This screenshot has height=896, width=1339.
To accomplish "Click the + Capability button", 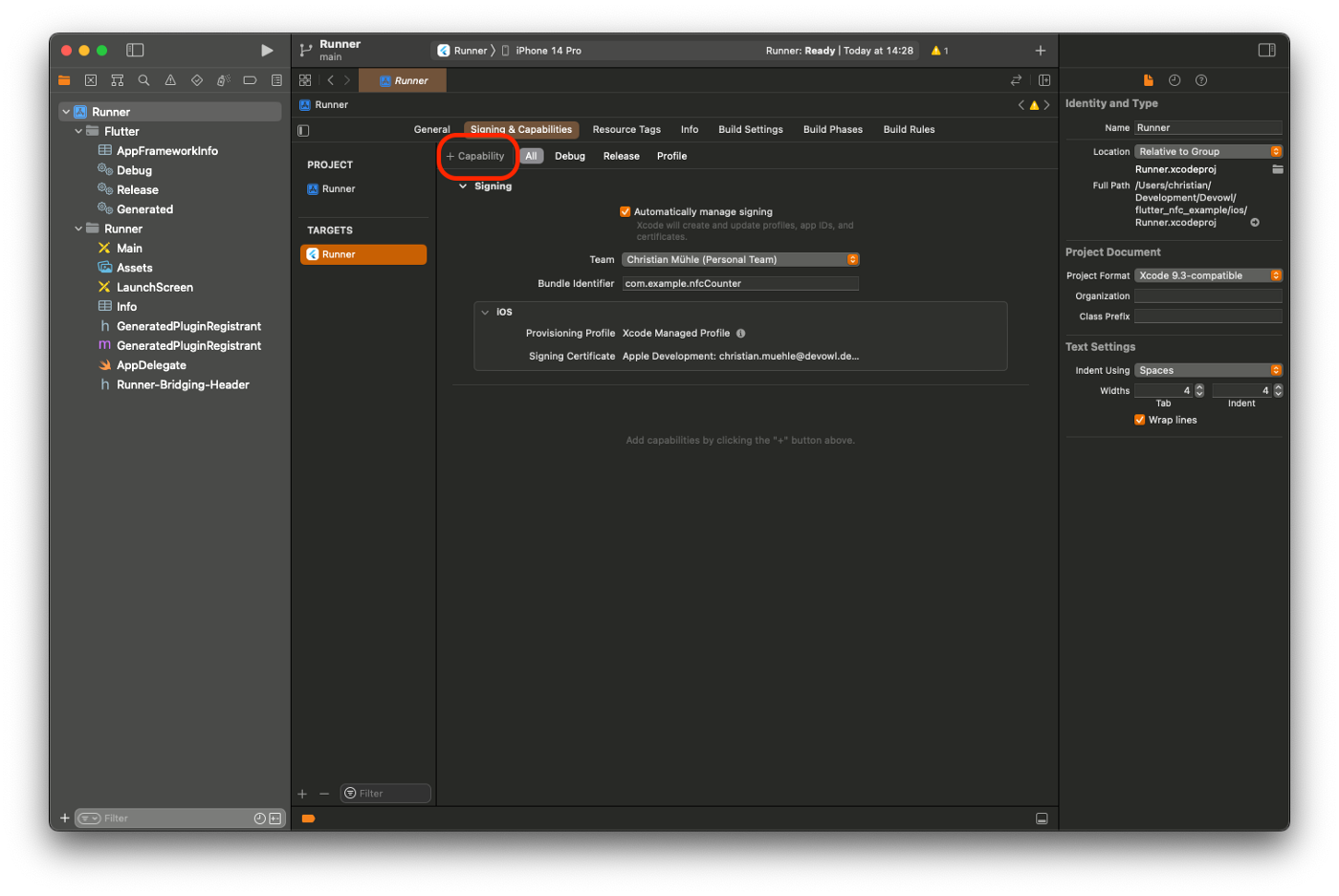I will click(x=476, y=156).
